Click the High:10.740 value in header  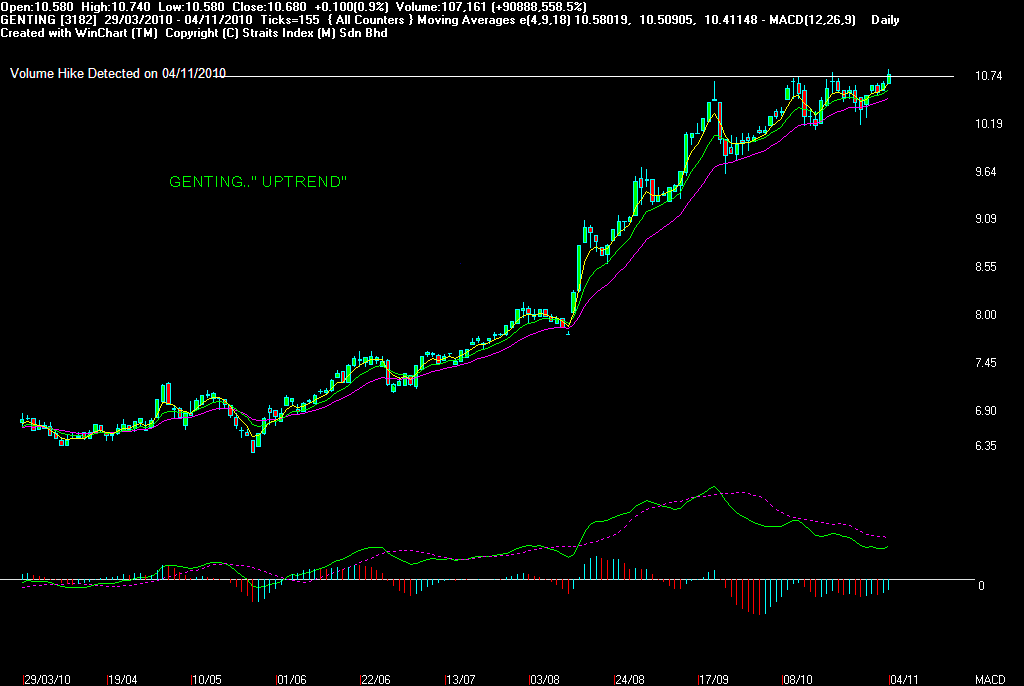pyautogui.click(x=116, y=7)
